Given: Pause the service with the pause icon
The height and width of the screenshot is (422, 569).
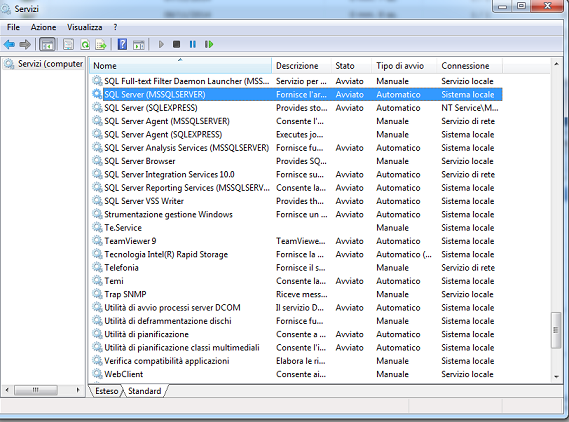Looking at the screenshot, I should [x=193, y=45].
